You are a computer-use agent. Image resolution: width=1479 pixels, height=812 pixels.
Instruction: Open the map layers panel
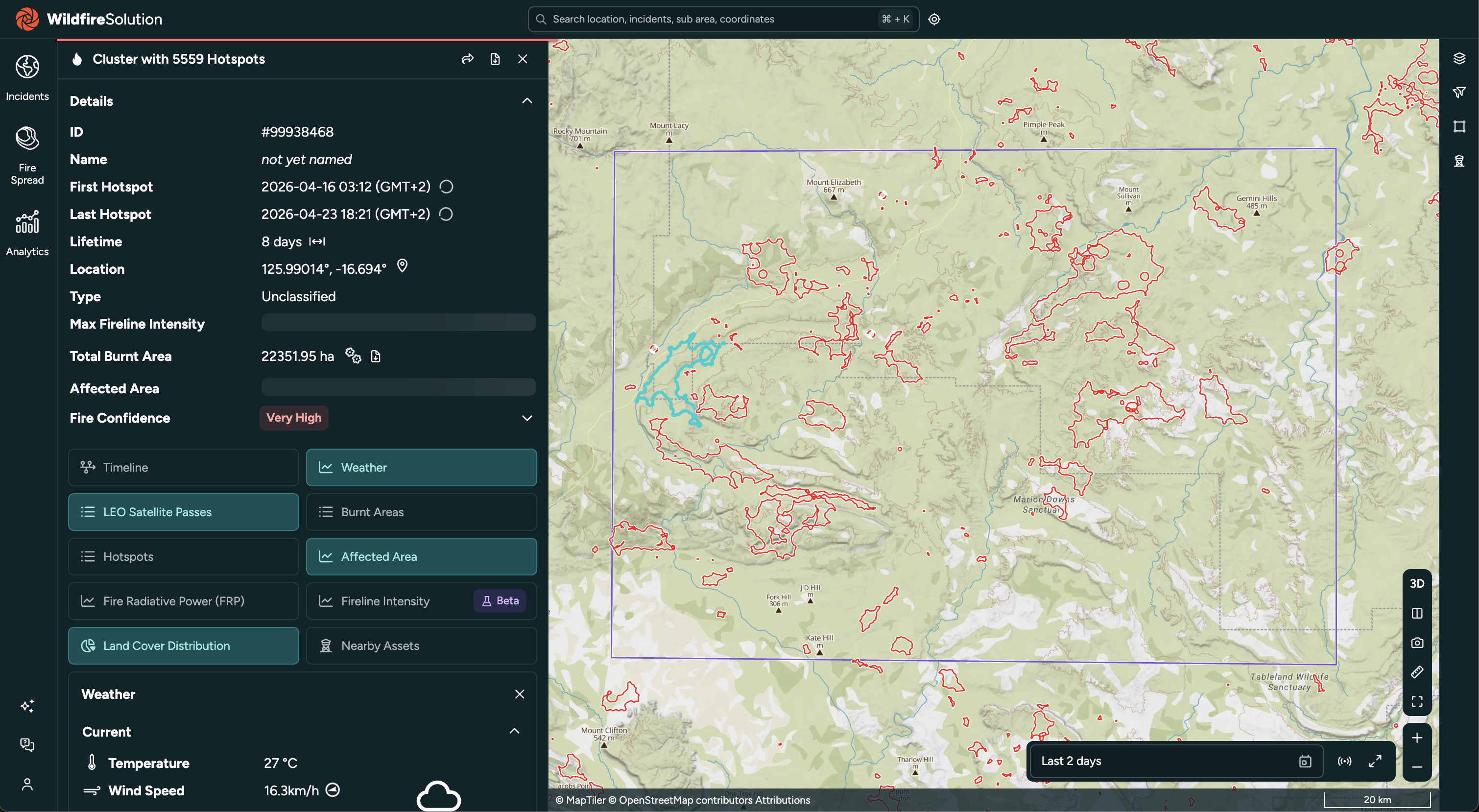point(1459,58)
